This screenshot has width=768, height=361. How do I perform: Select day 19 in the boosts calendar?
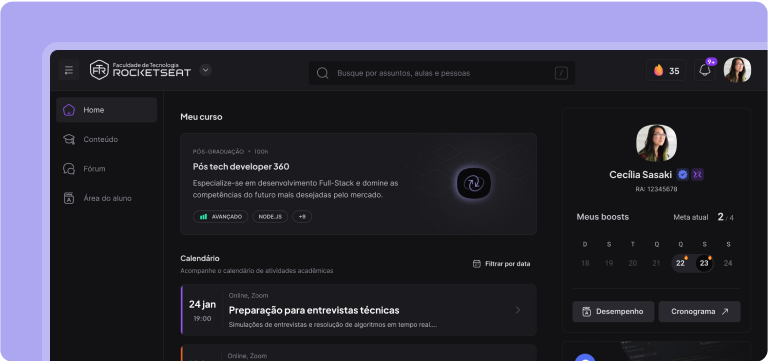click(x=609, y=263)
